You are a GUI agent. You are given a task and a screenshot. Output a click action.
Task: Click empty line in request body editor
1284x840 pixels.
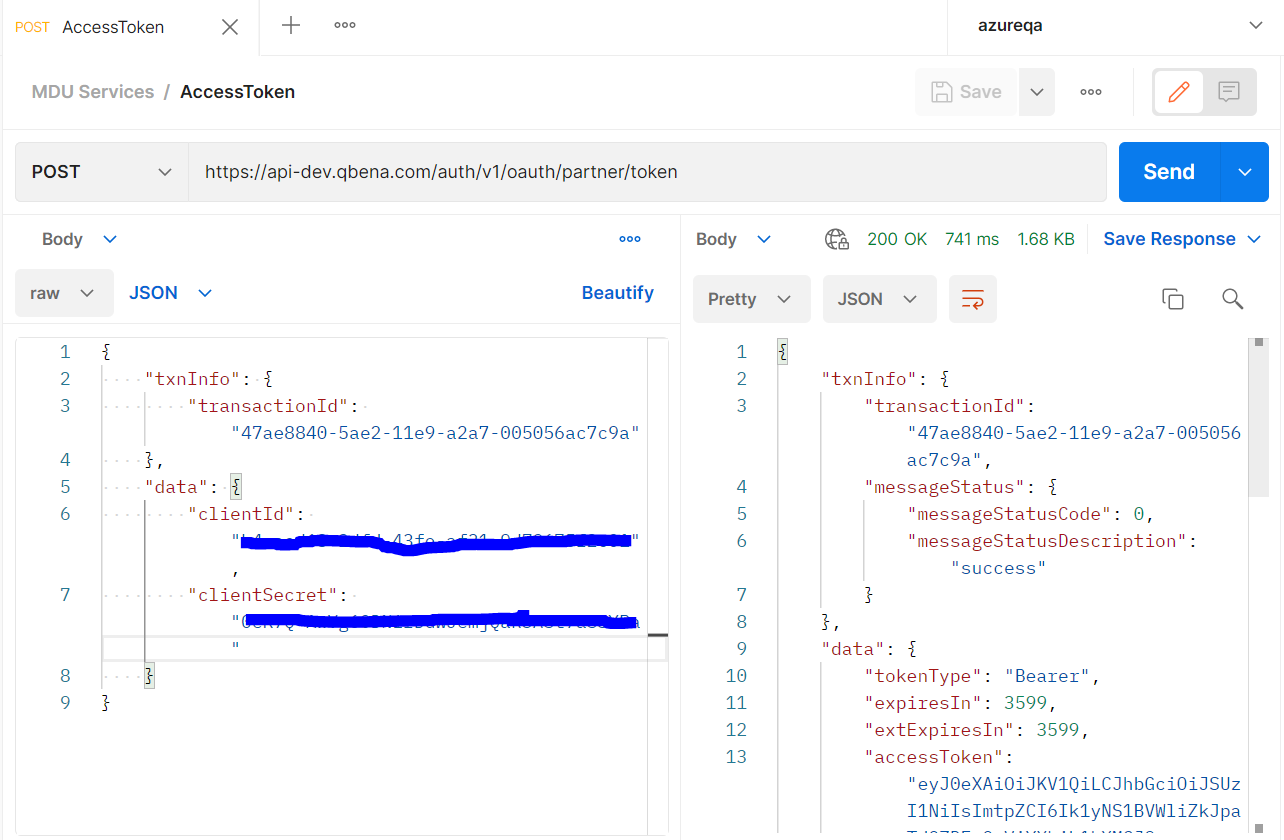click(385, 649)
